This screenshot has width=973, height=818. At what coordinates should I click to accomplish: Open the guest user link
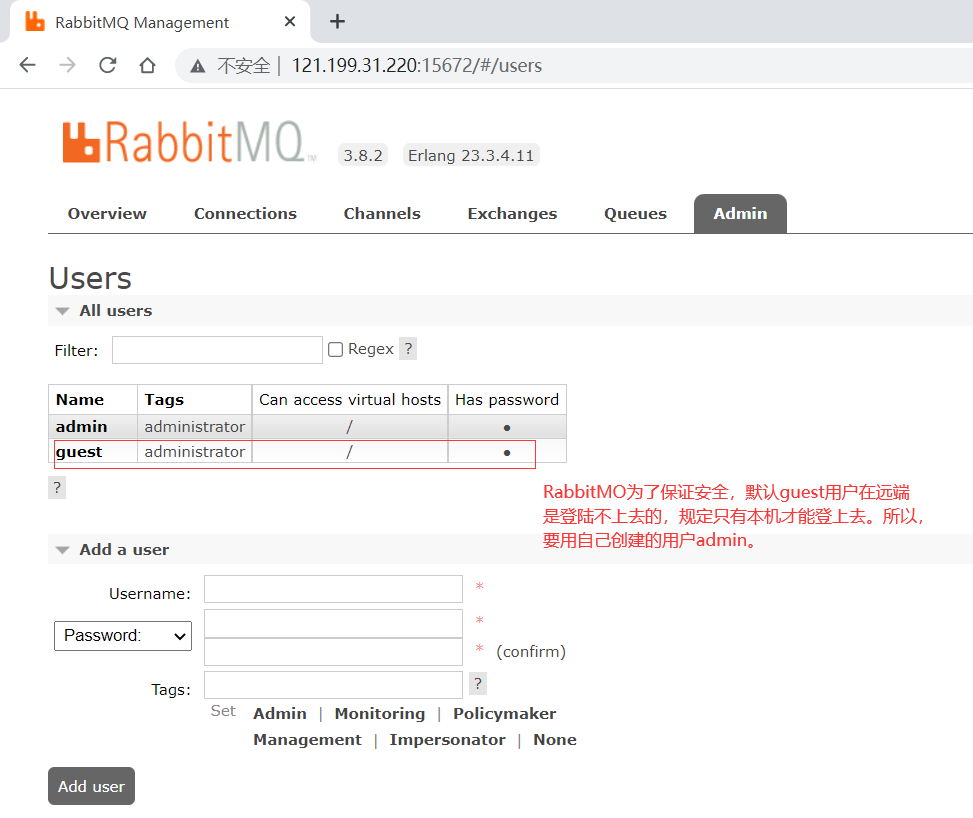(x=79, y=452)
